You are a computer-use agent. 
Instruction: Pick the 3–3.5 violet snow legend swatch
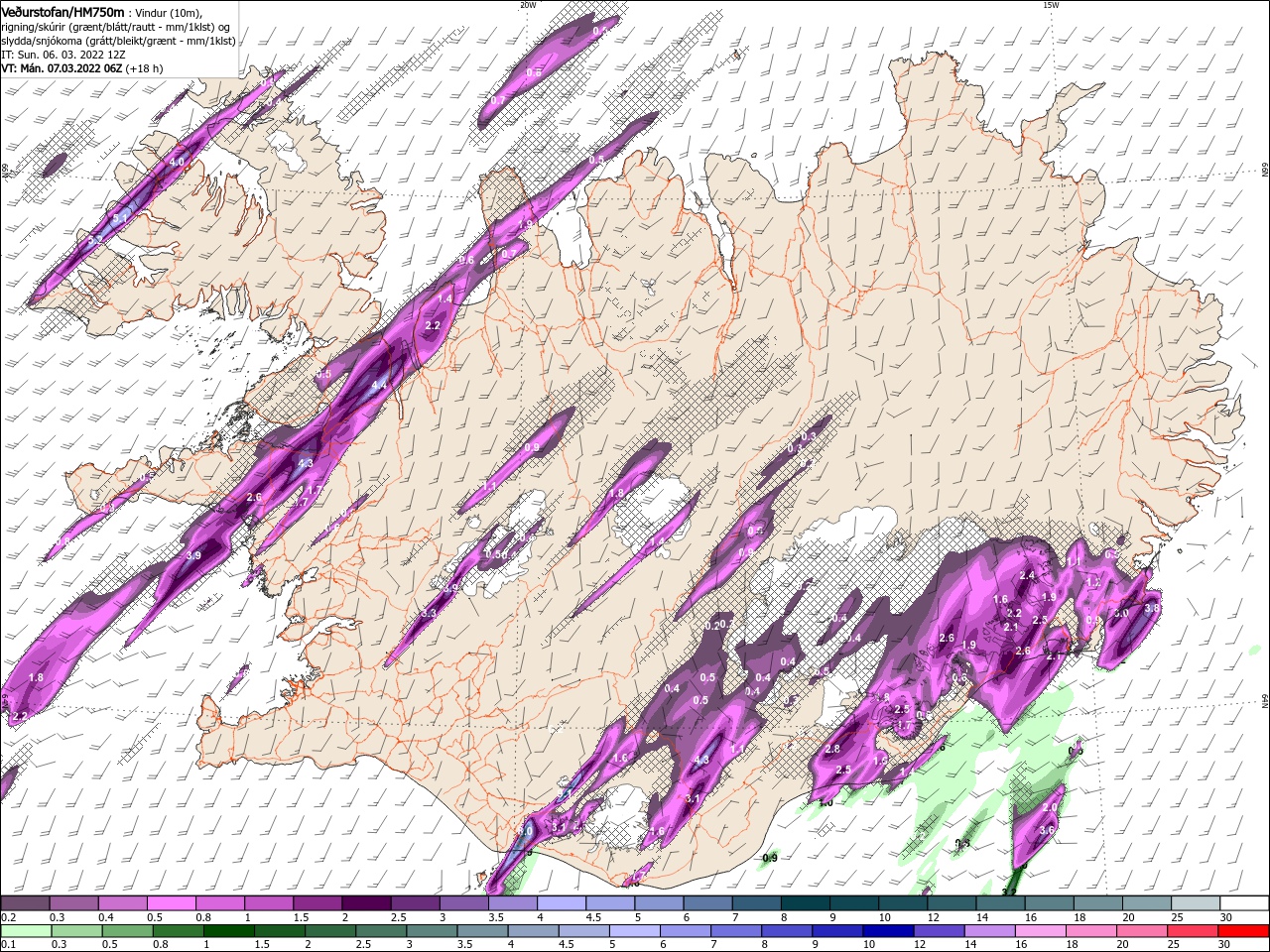pyautogui.click(x=464, y=903)
